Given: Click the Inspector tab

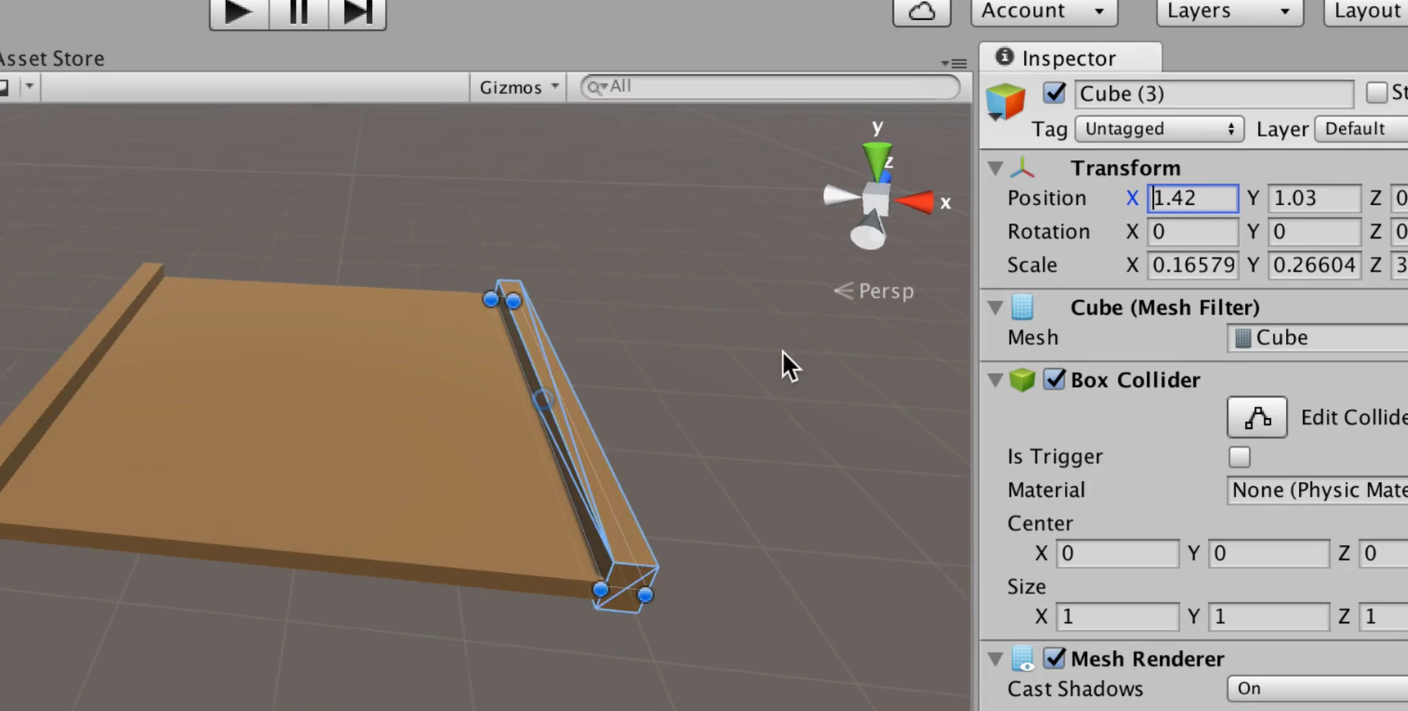Looking at the screenshot, I should [x=1069, y=58].
